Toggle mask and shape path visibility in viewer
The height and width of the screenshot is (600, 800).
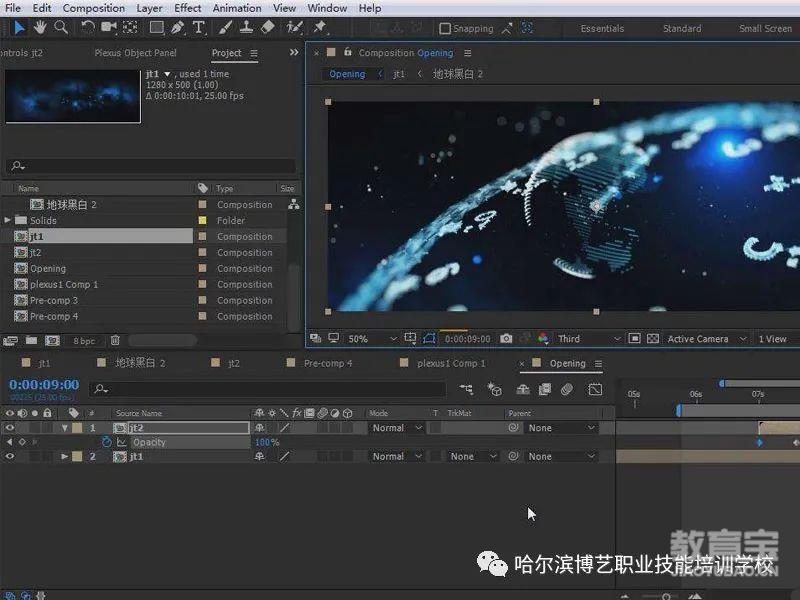(430, 338)
